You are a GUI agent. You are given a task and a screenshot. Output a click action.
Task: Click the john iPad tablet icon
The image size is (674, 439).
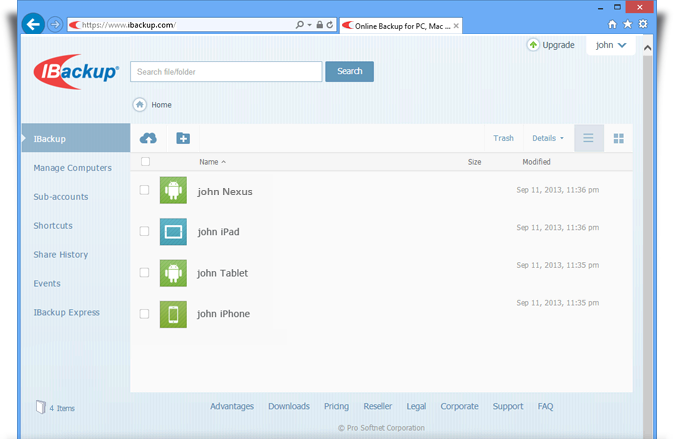pos(173,231)
